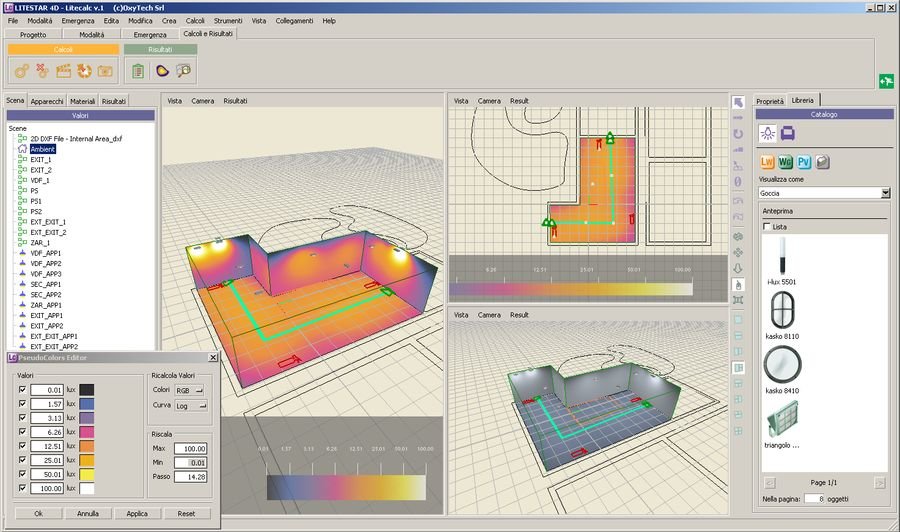Select the Ambient tree item
This screenshot has height=532, width=900.
[x=43, y=149]
